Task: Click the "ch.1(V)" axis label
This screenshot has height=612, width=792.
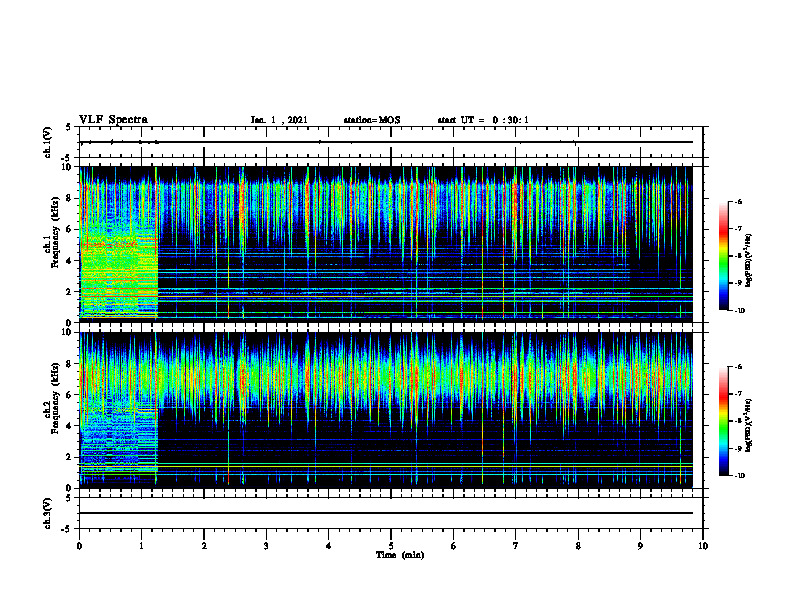Action: (x=47, y=142)
